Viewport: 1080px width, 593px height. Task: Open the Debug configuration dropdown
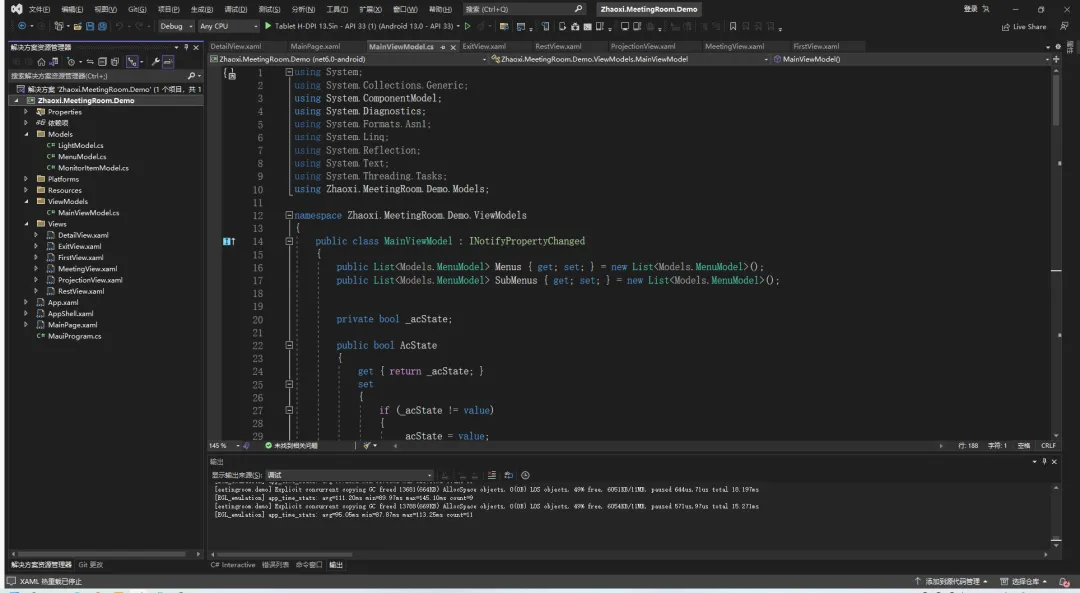point(176,26)
